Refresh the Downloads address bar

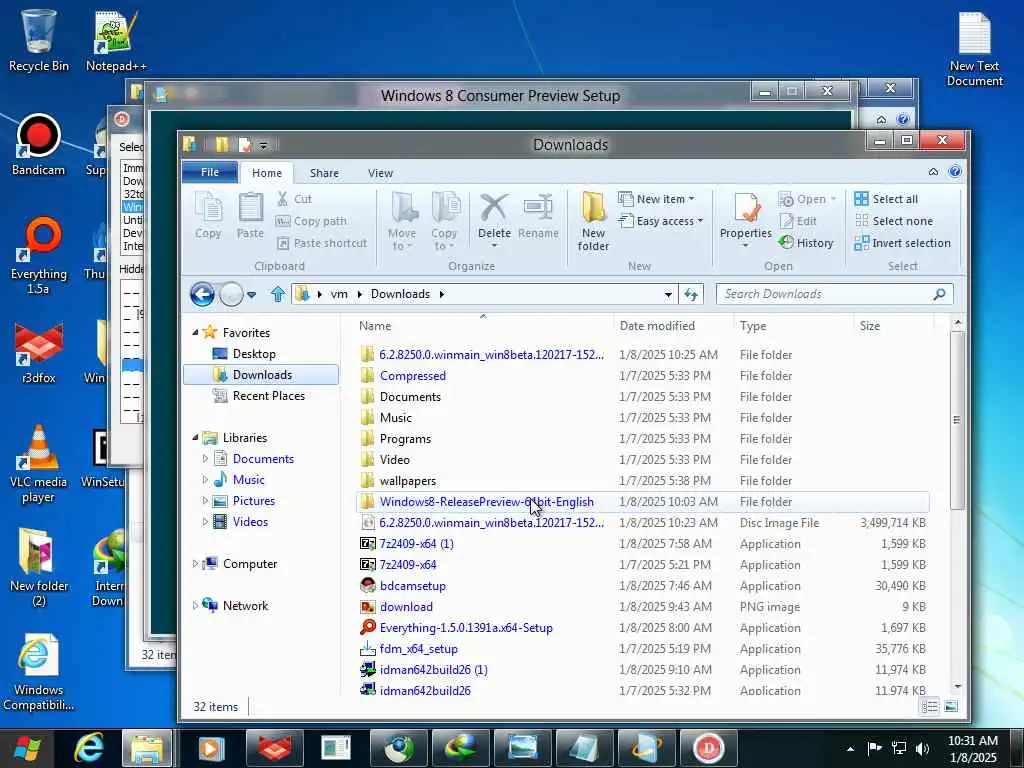pos(691,295)
